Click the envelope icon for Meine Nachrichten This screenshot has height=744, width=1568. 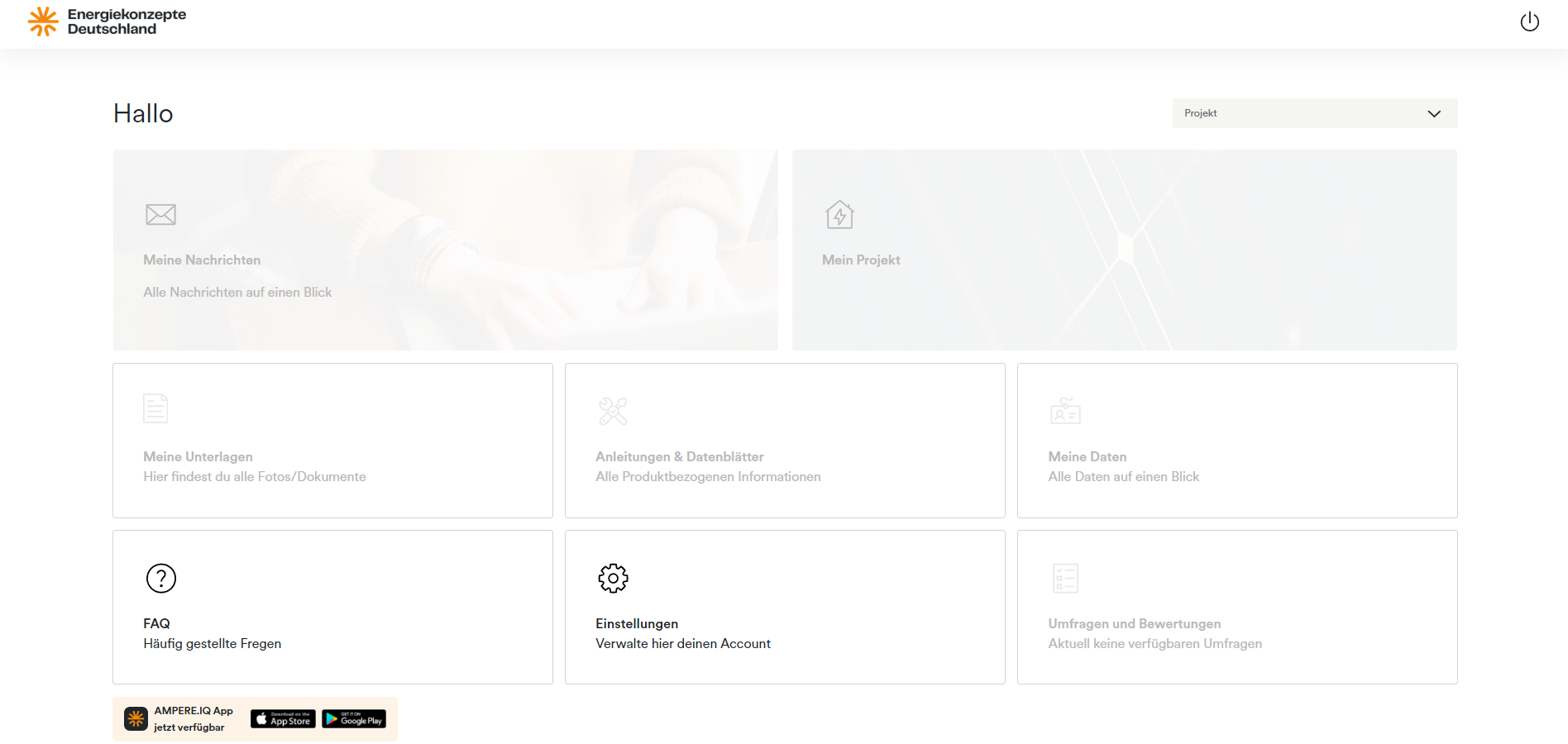click(160, 215)
